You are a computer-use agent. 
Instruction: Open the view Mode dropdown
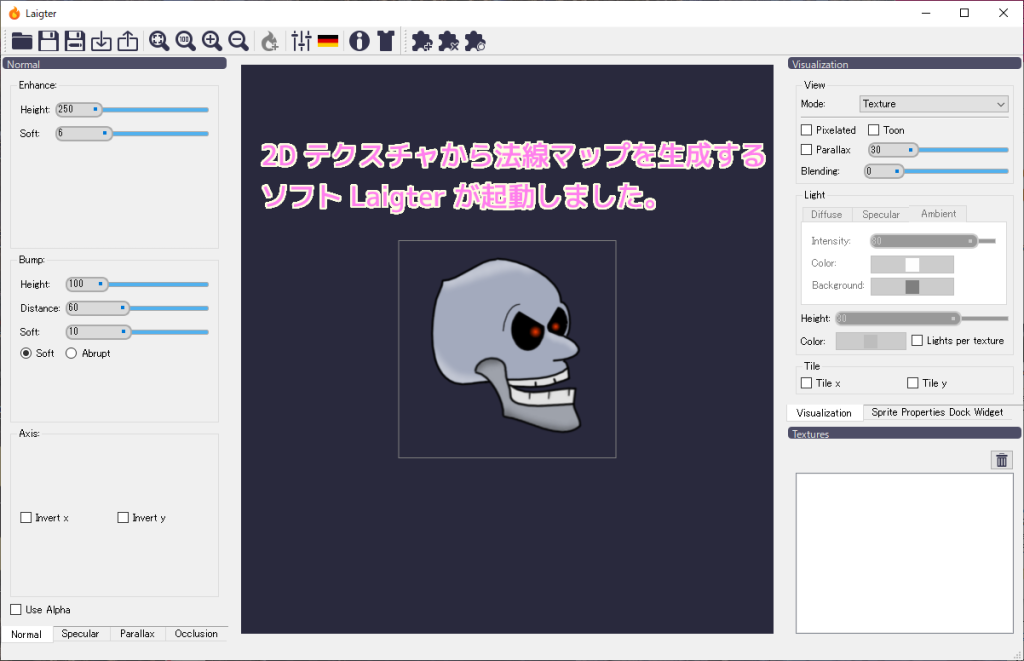click(x=932, y=104)
